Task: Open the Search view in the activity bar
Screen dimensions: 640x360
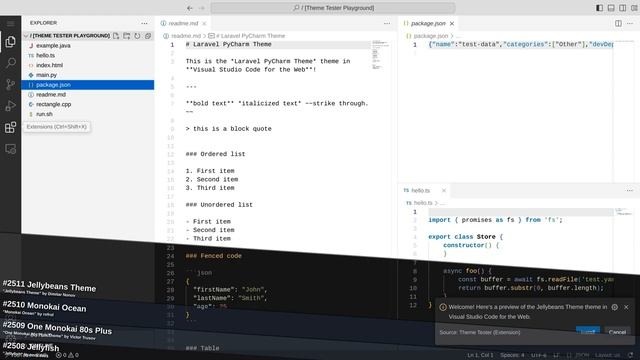Action: (x=10, y=63)
